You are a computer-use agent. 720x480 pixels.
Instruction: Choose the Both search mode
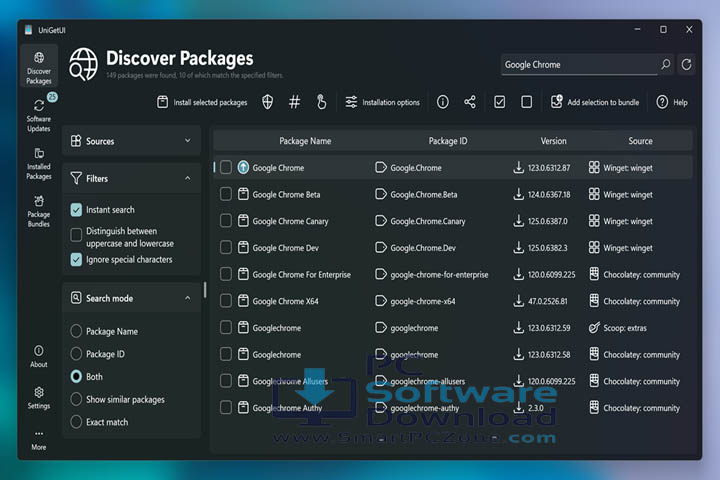point(76,377)
